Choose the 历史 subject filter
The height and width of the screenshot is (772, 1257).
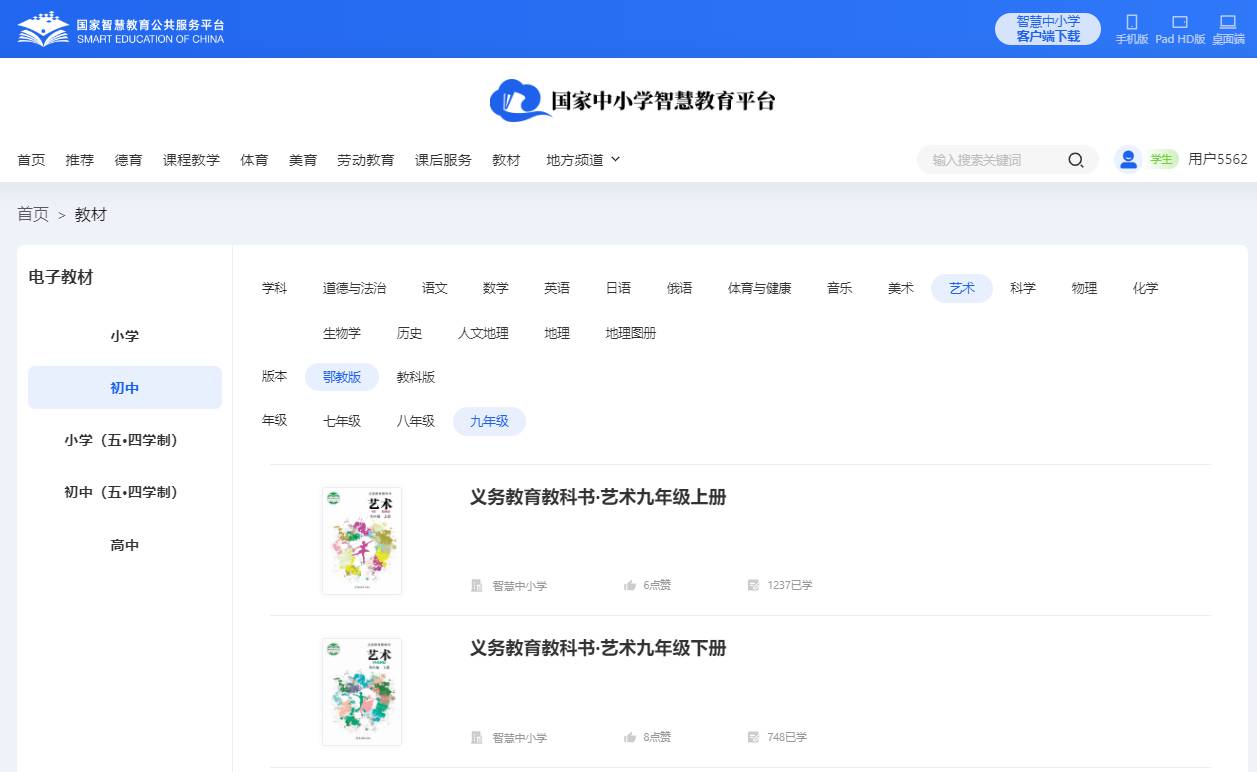pyautogui.click(x=410, y=333)
